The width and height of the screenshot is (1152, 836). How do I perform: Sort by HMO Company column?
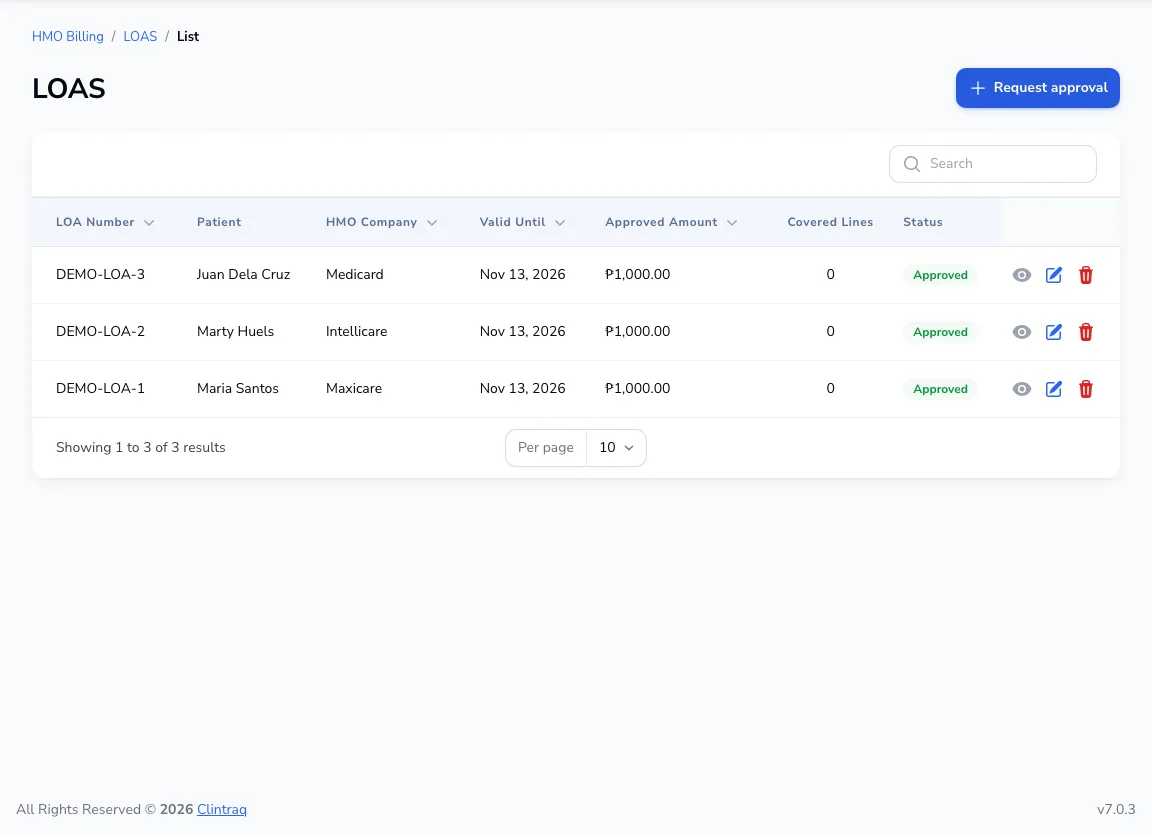[381, 222]
